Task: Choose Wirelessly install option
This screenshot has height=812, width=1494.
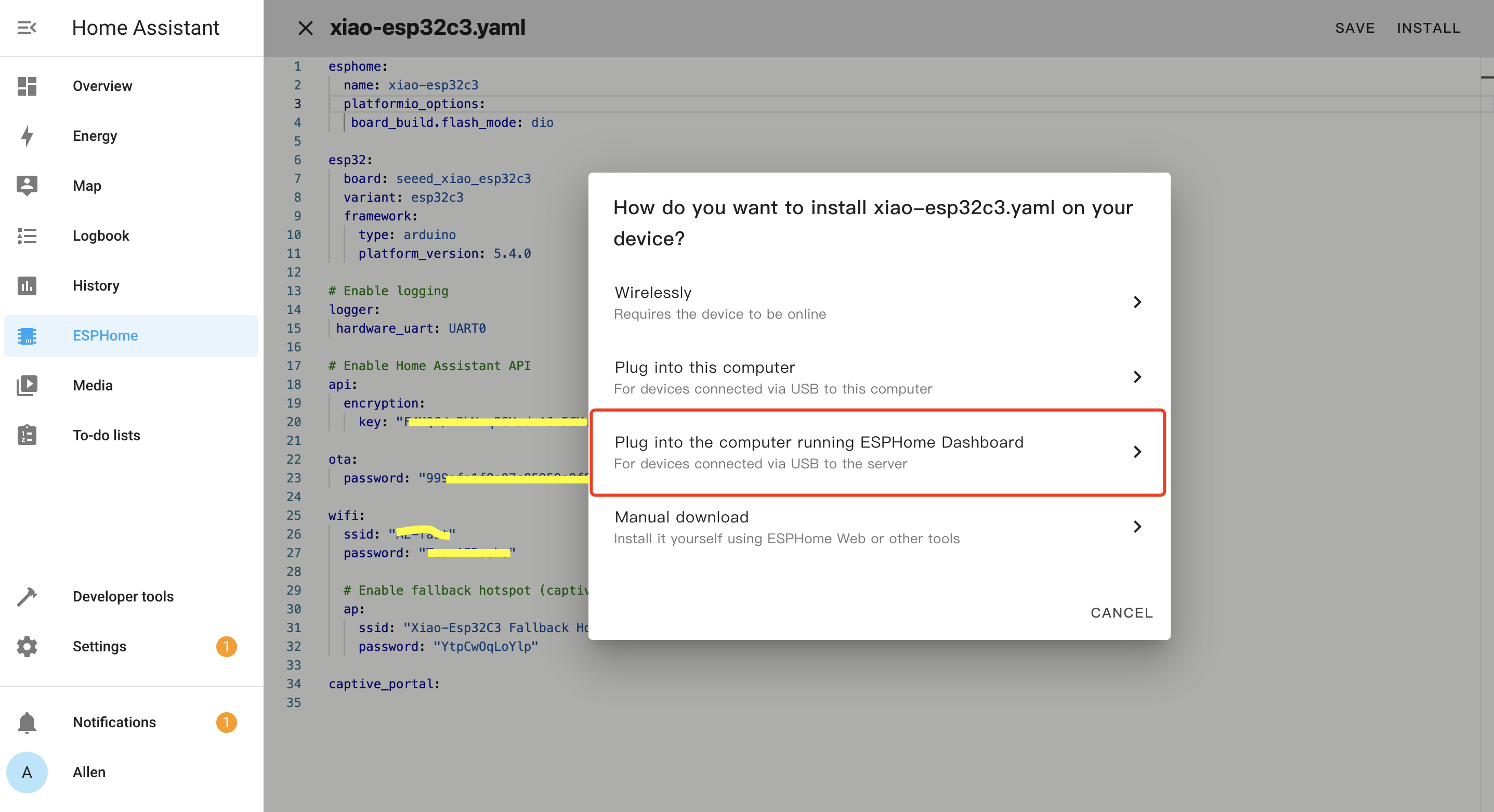Action: pos(879,302)
